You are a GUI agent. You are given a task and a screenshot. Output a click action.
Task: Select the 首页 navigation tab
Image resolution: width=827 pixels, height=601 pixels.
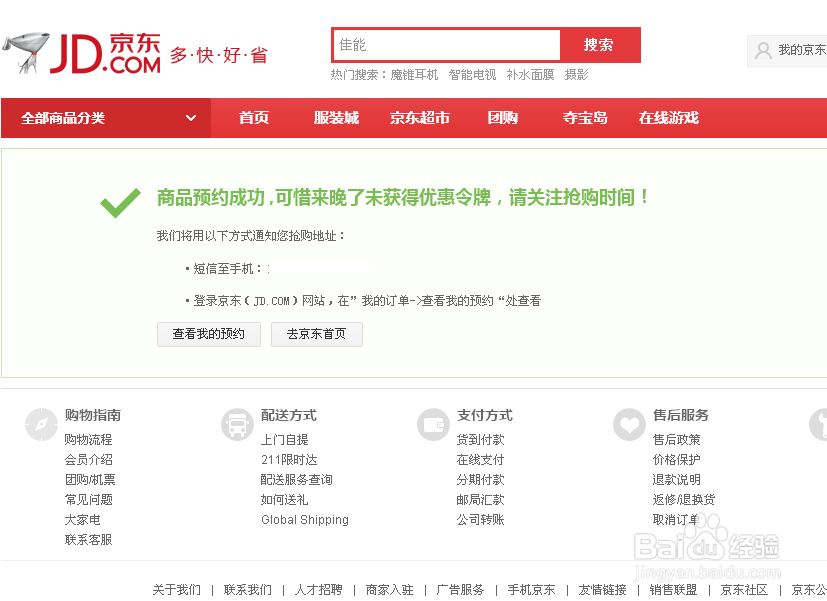(252, 118)
